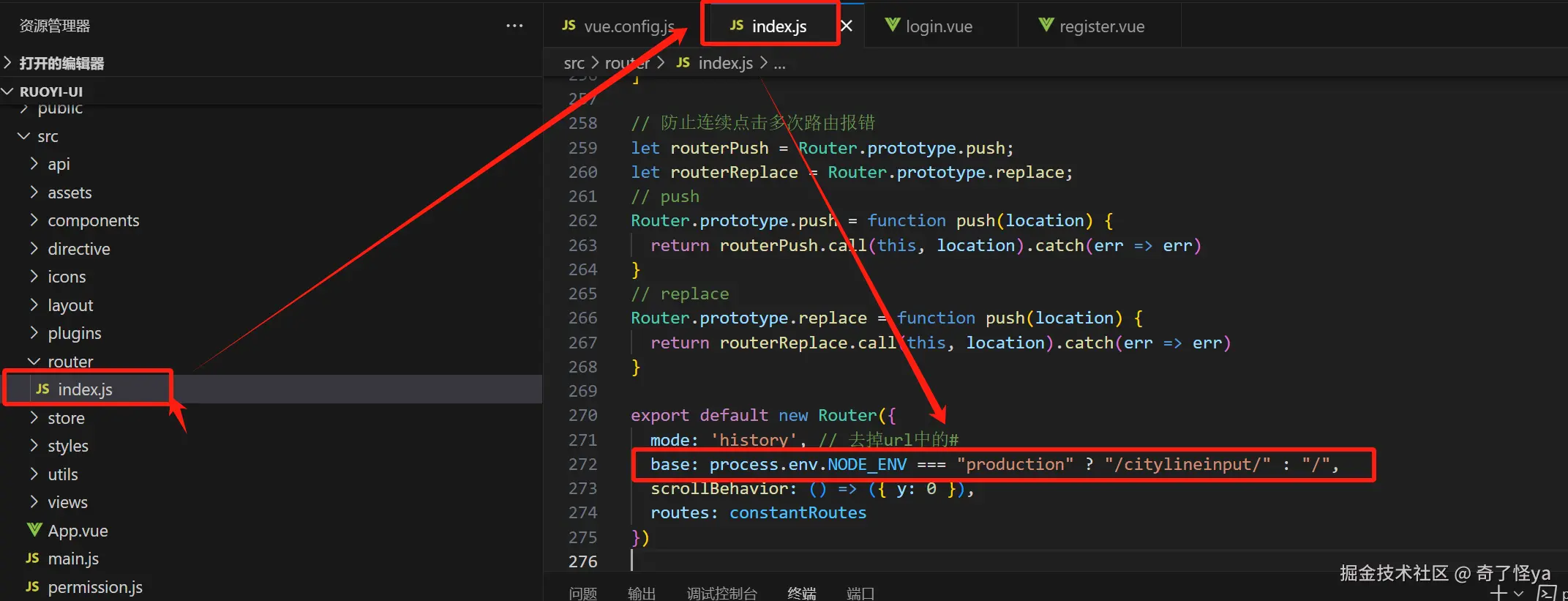Expand the store folder
Viewport: 1568px width, 601px height.
coord(66,418)
